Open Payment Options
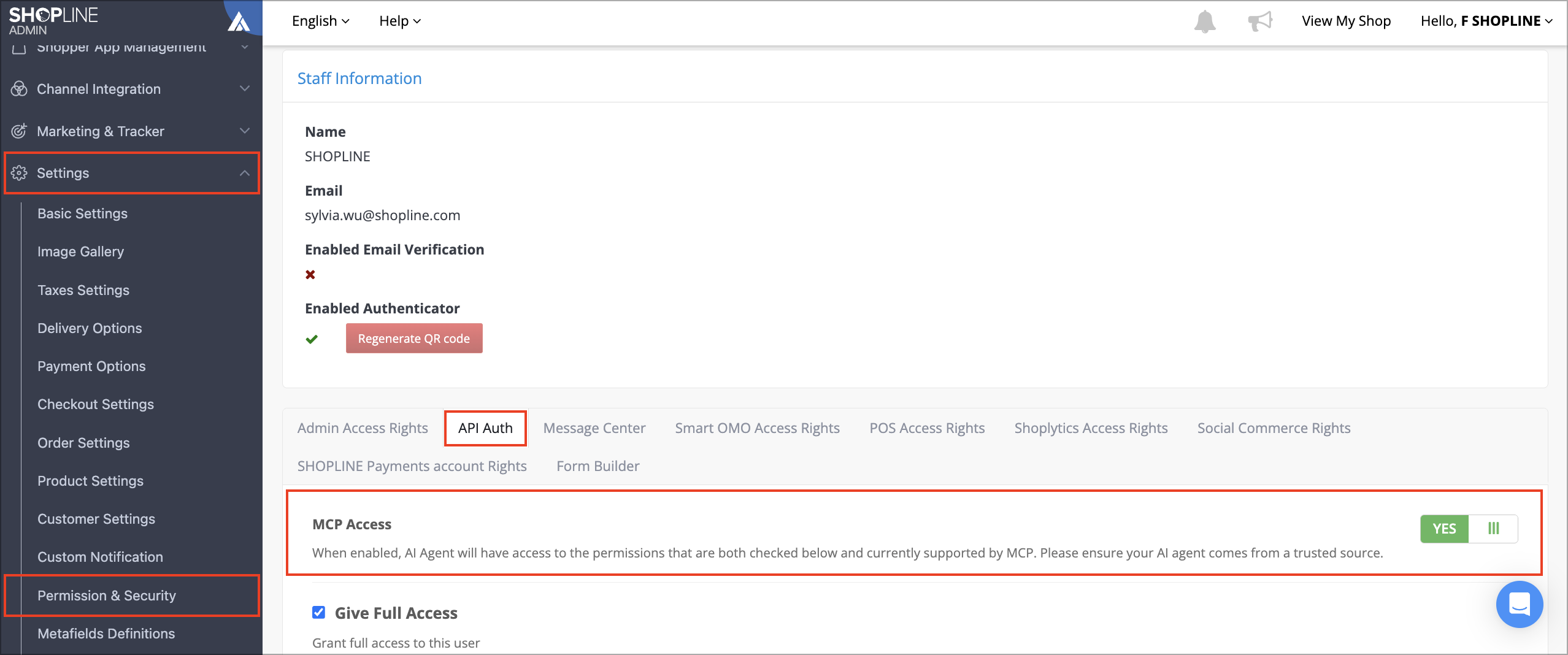Viewport: 1568px width, 655px height. pyautogui.click(x=91, y=366)
